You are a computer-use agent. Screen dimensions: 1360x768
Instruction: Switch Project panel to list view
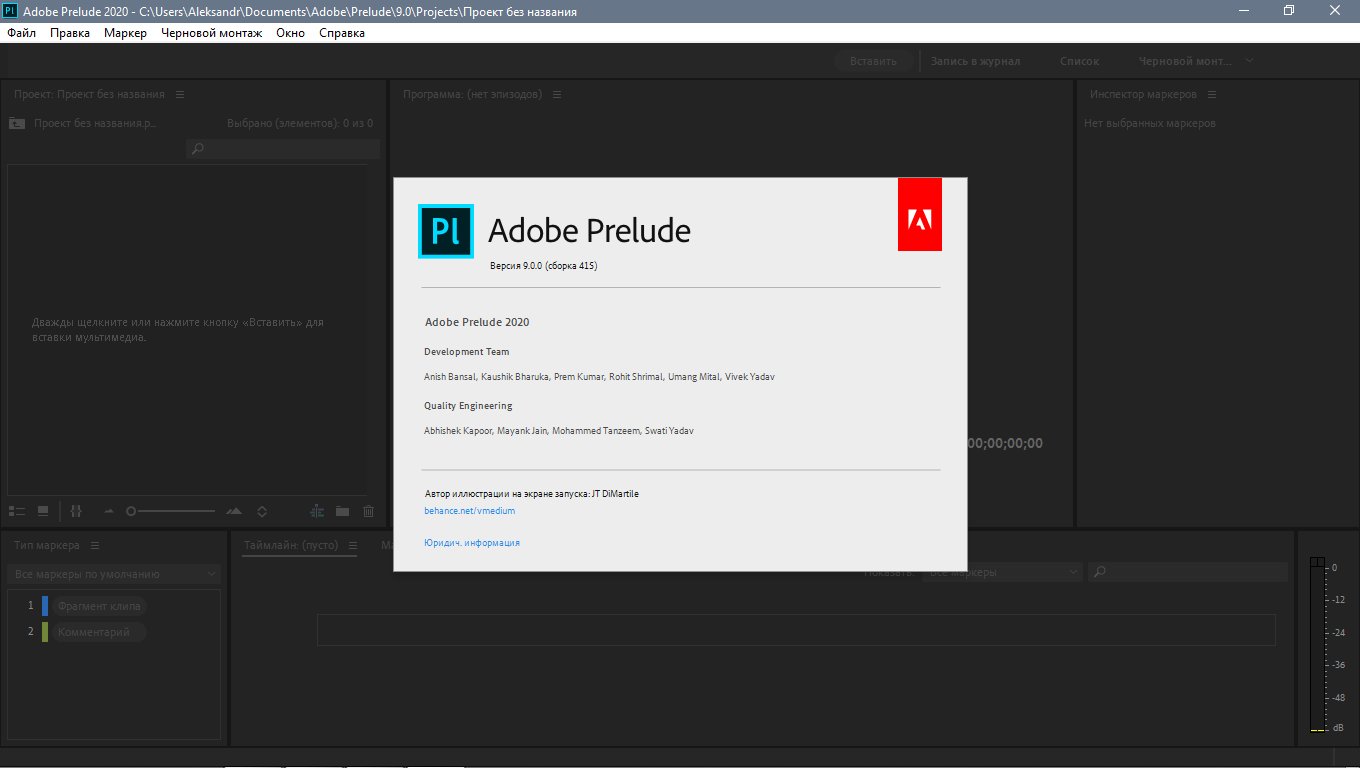(16, 511)
